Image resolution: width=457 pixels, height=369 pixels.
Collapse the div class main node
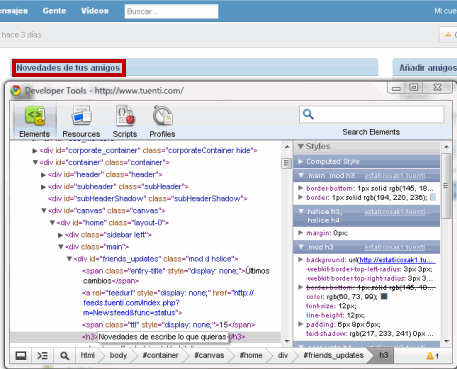(61, 247)
